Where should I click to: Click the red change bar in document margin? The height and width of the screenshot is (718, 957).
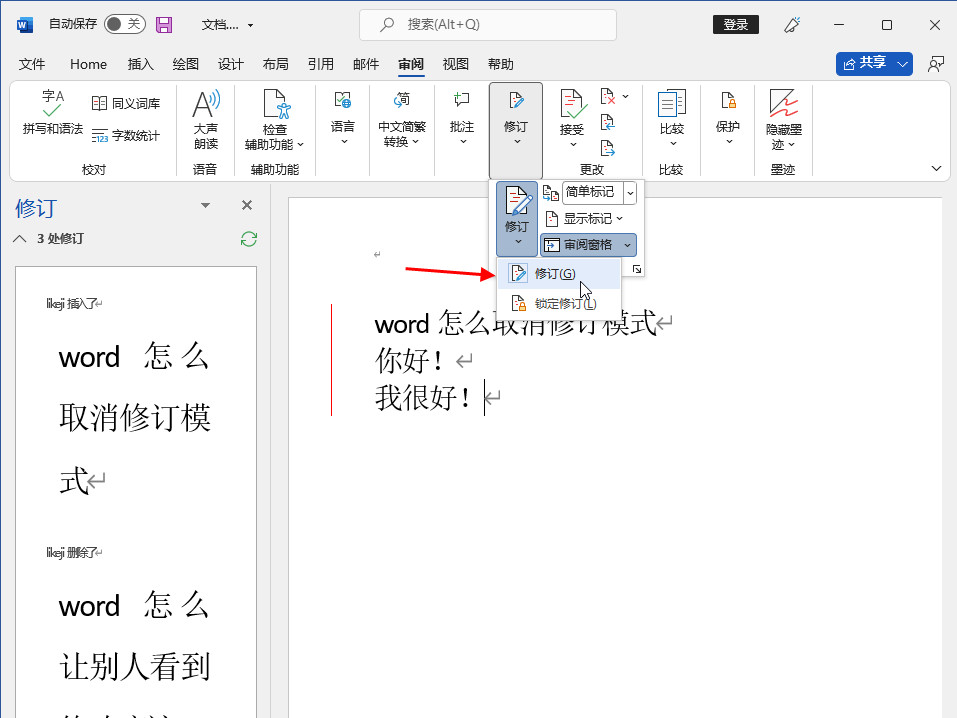tap(331, 360)
